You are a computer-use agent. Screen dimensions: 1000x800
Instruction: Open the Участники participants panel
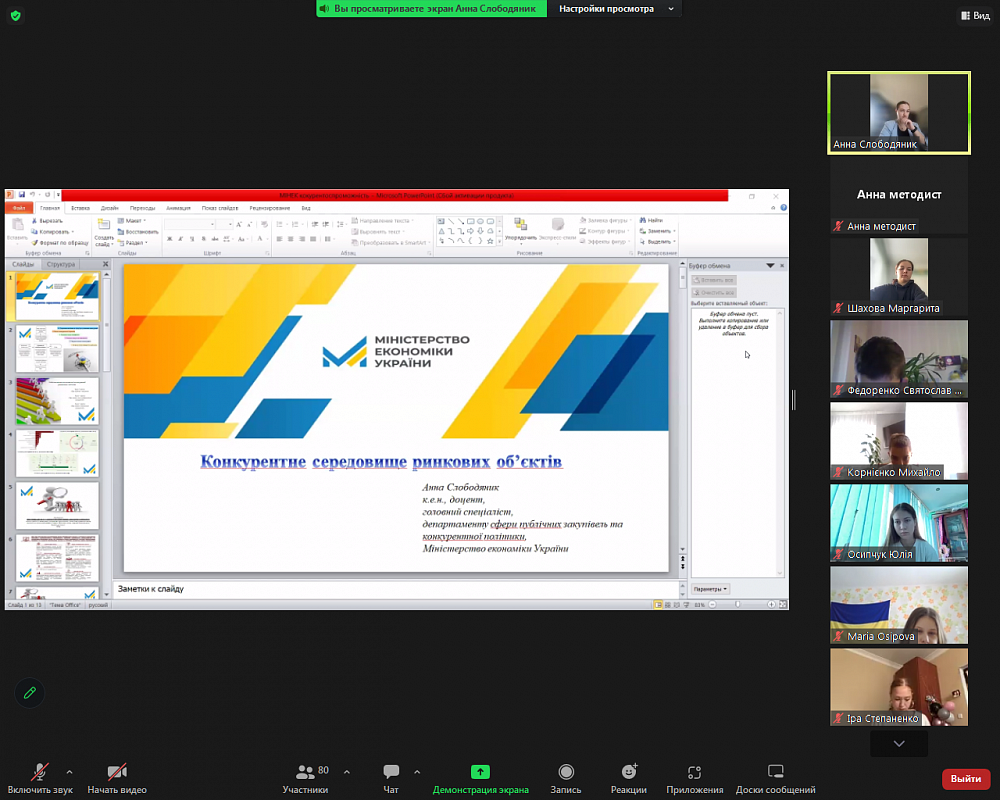click(x=305, y=778)
